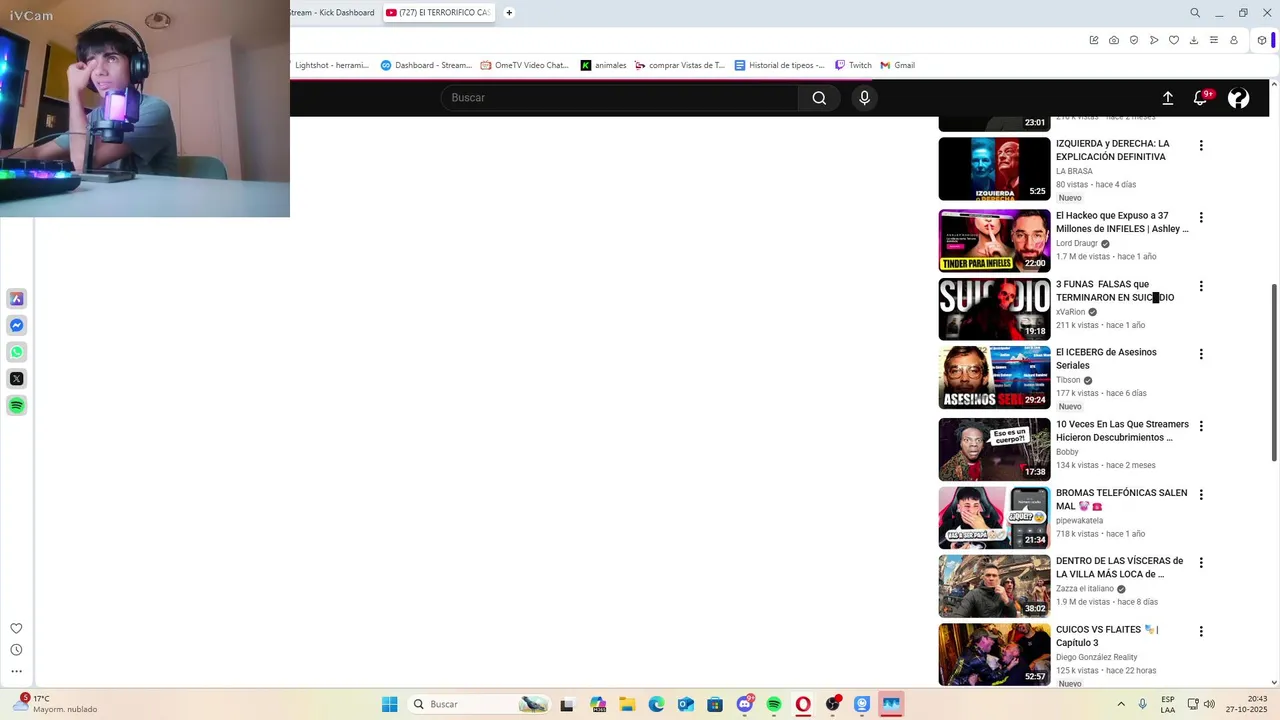Image resolution: width=1280 pixels, height=720 pixels.
Task: Open Opera easy setup sliders icon
Action: tap(1214, 40)
